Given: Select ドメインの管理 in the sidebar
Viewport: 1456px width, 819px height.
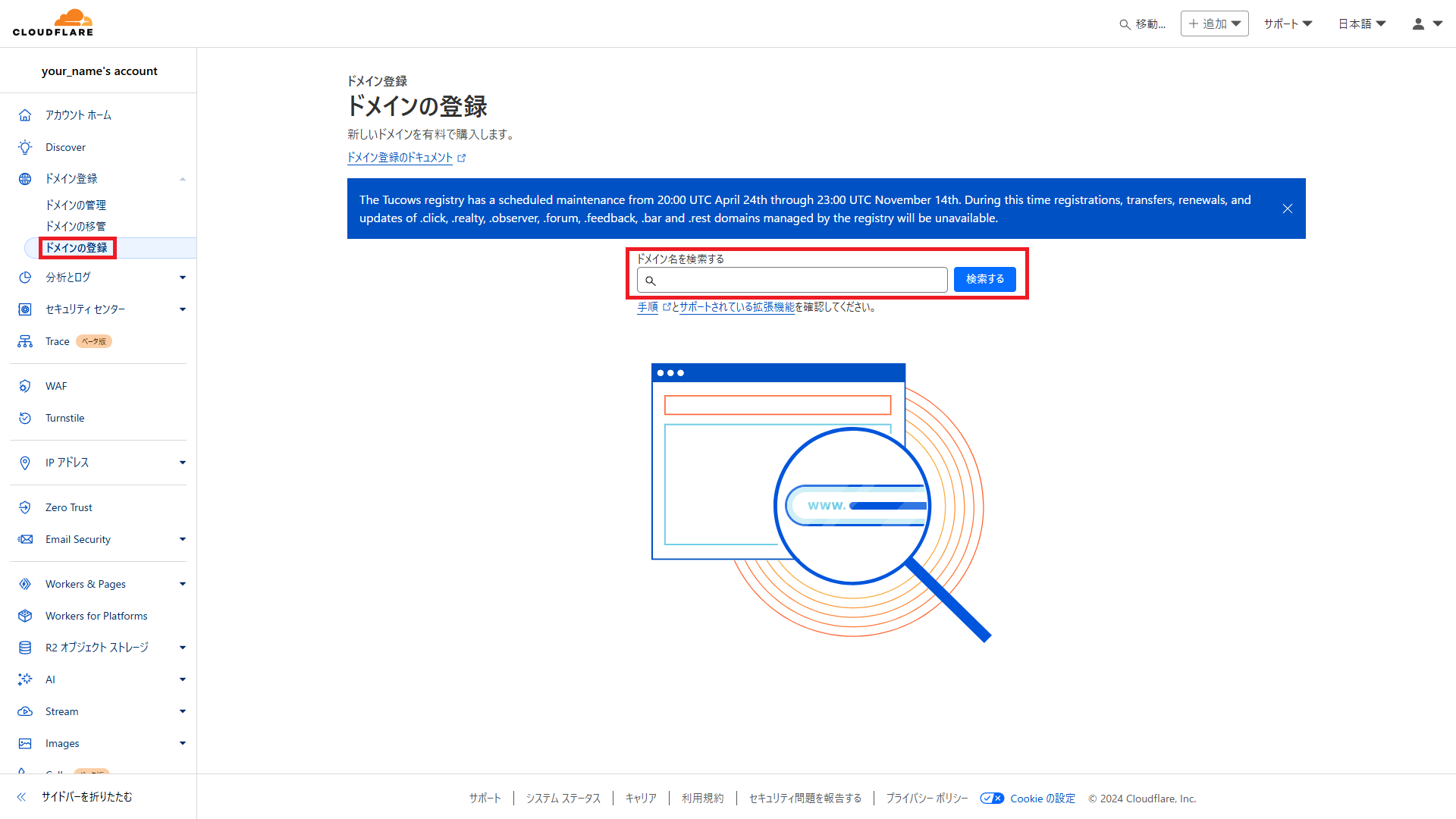Looking at the screenshot, I should click(76, 205).
